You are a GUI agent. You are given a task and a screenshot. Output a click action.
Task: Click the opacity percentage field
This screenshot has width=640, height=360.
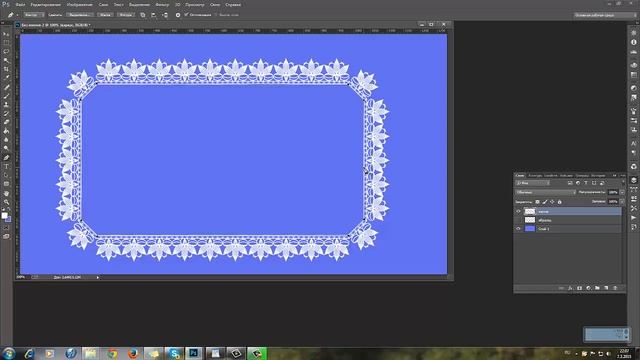tap(613, 192)
